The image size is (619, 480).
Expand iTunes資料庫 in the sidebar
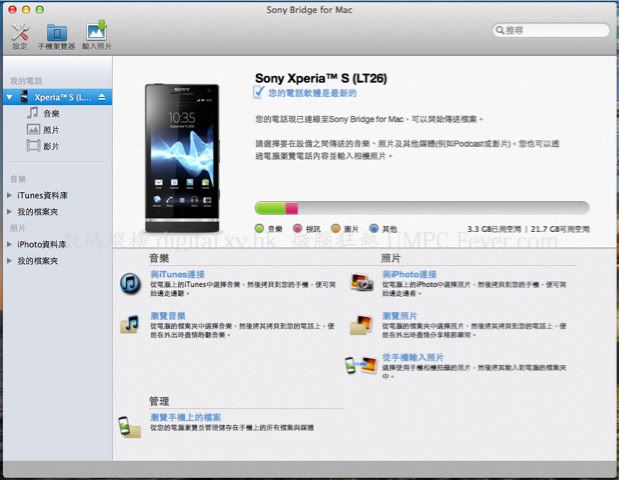point(10,196)
